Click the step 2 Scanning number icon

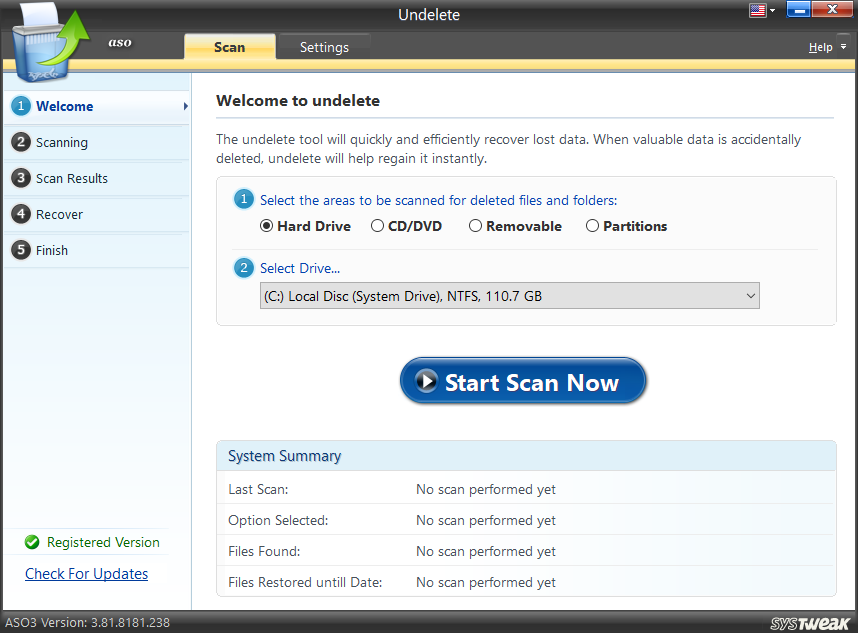pos(21,142)
